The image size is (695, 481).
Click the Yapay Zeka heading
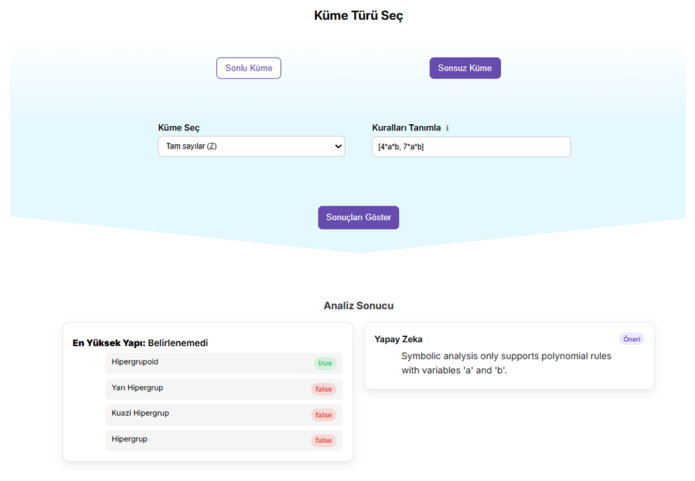(x=398, y=339)
